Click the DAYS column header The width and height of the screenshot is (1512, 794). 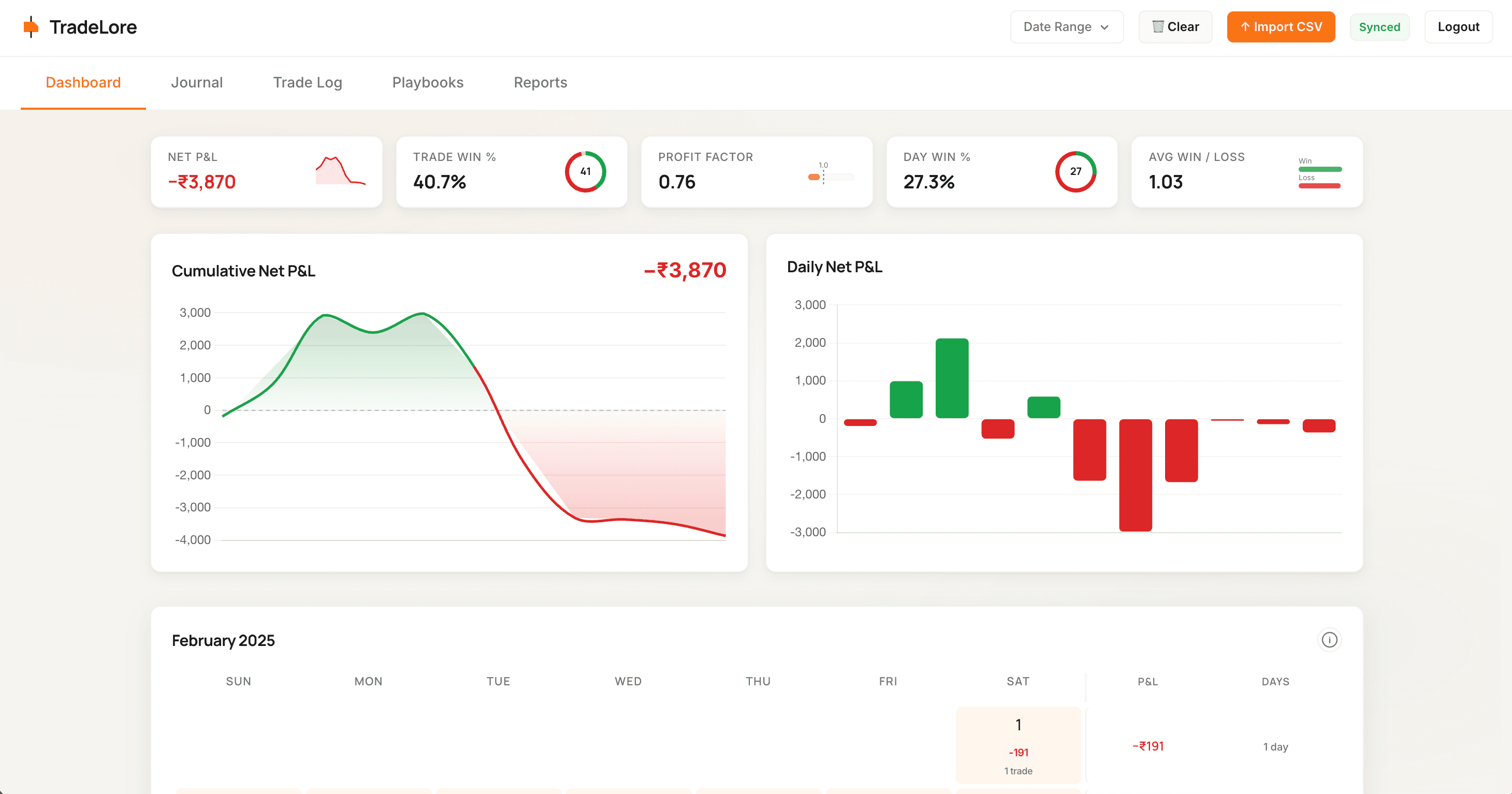click(x=1275, y=681)
